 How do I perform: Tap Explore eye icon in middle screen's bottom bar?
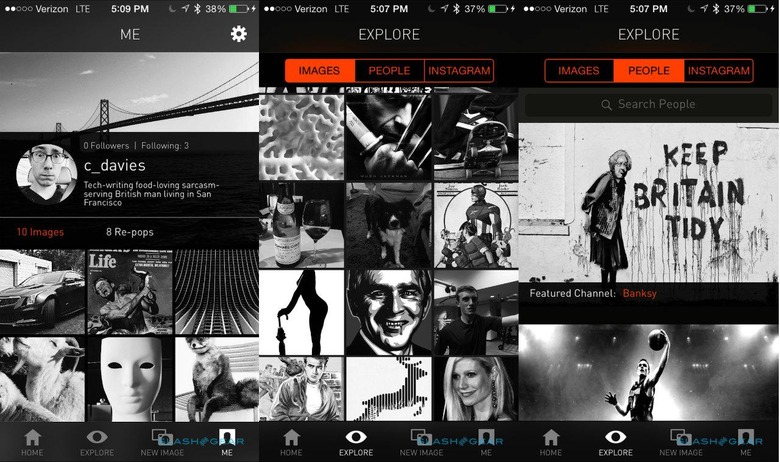356,437
